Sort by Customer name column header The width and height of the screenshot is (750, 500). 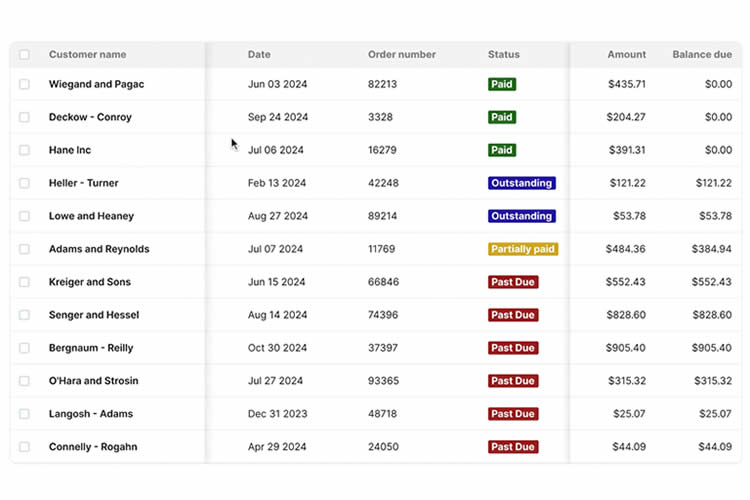[87, 55]
